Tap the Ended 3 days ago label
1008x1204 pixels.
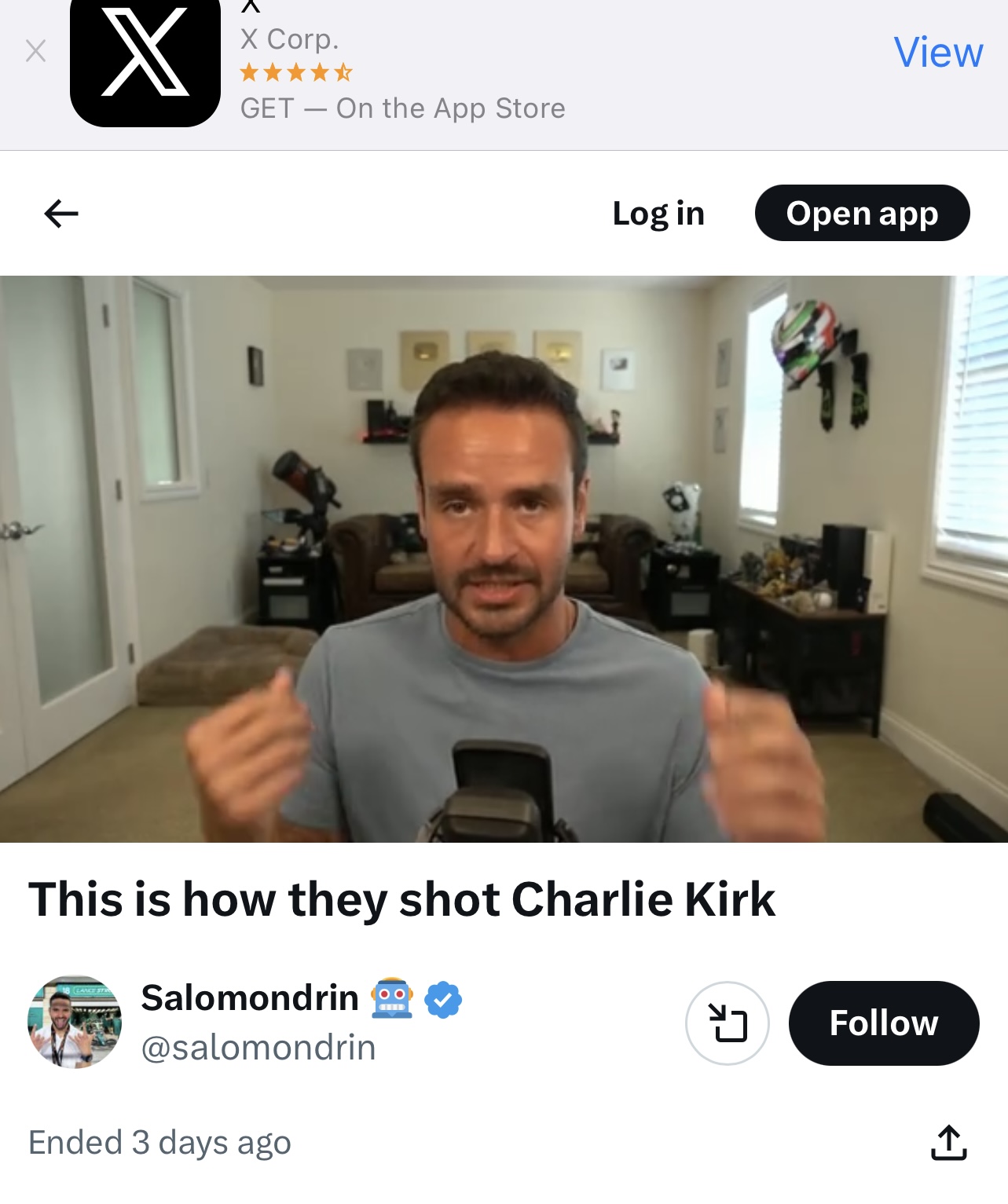click(x=159, y=1143)
